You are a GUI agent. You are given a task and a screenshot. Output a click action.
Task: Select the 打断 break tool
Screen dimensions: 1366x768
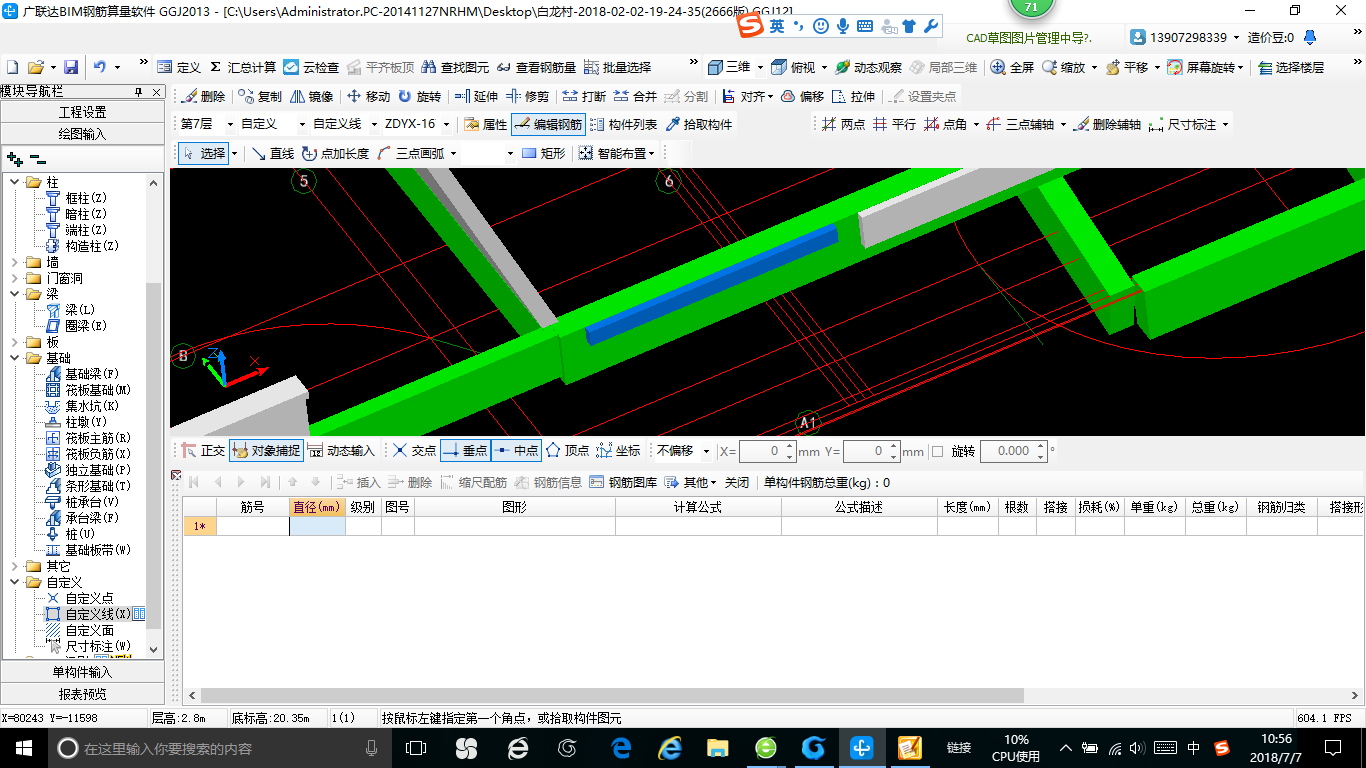tap(584, 96)
